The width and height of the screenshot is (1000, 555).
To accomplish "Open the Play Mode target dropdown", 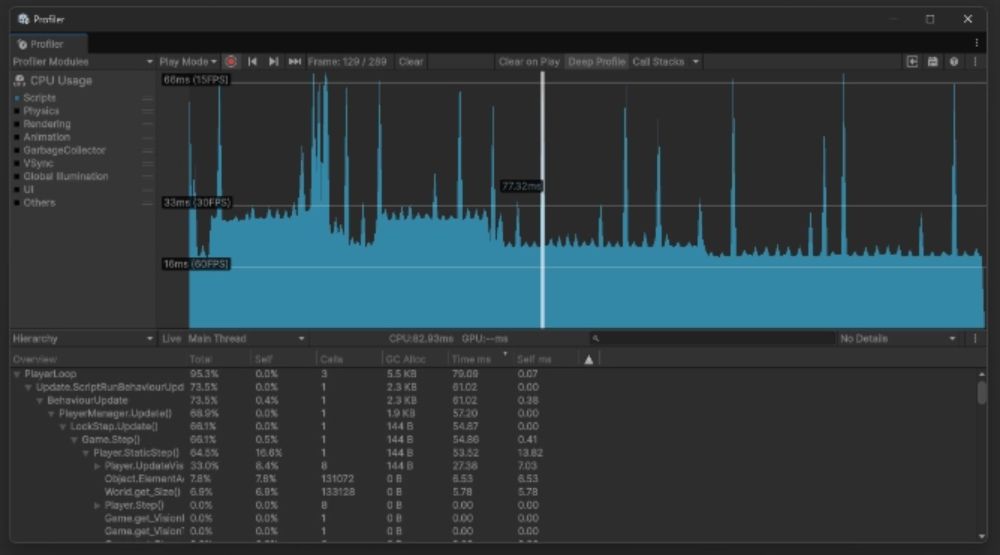I will click(188, 62).
